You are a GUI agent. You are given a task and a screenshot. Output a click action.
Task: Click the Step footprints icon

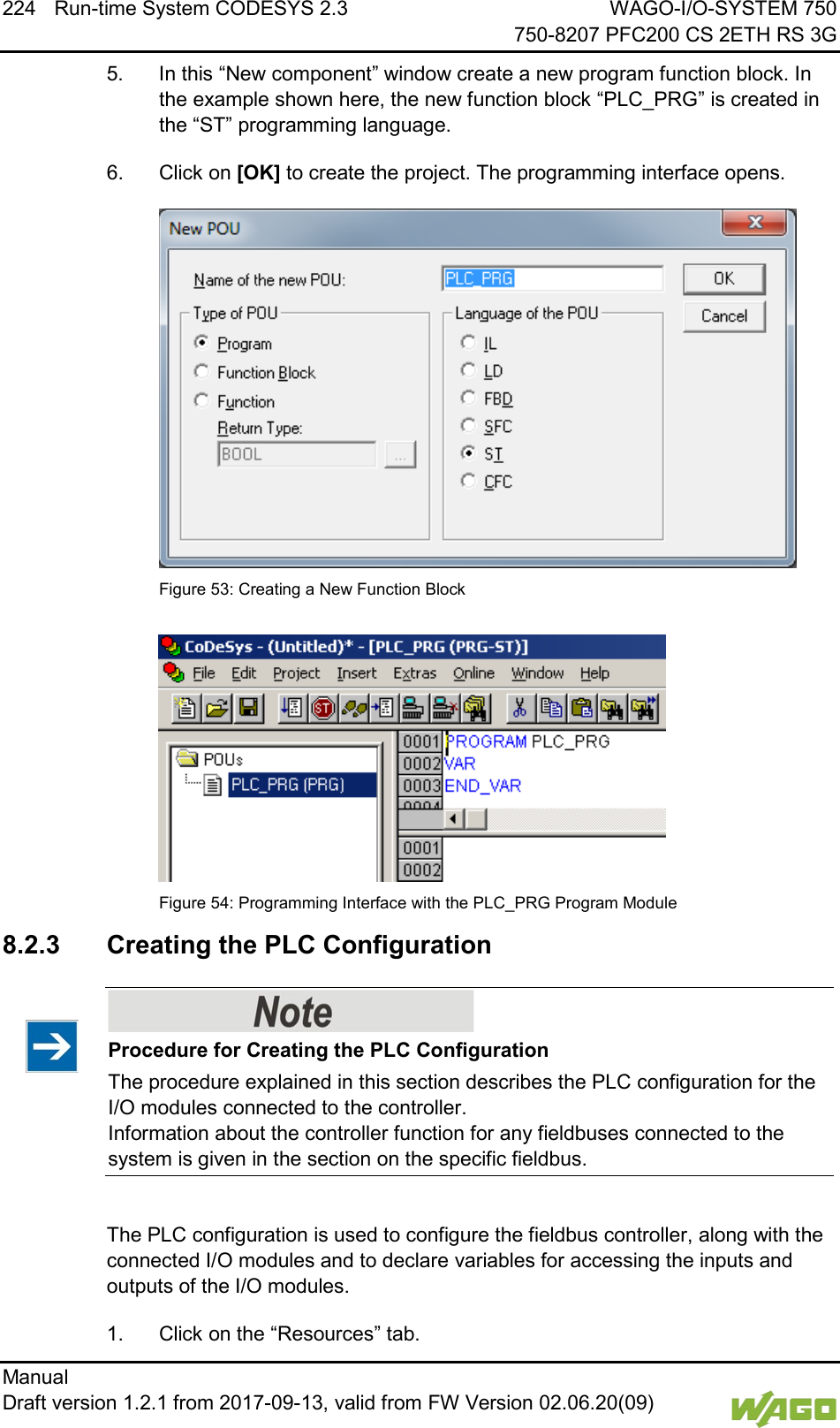click(354, 708)
